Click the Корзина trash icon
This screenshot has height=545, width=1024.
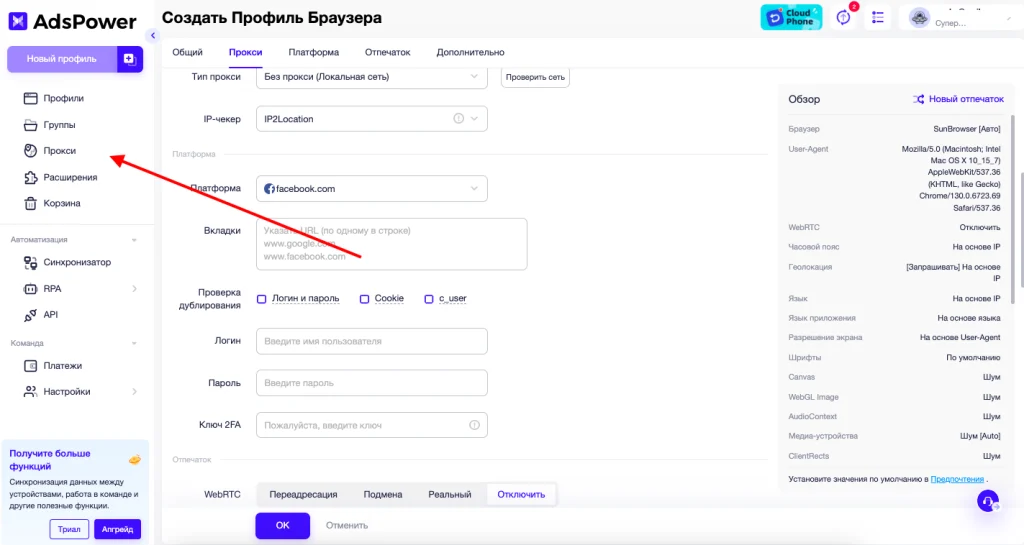pos(30,204)
